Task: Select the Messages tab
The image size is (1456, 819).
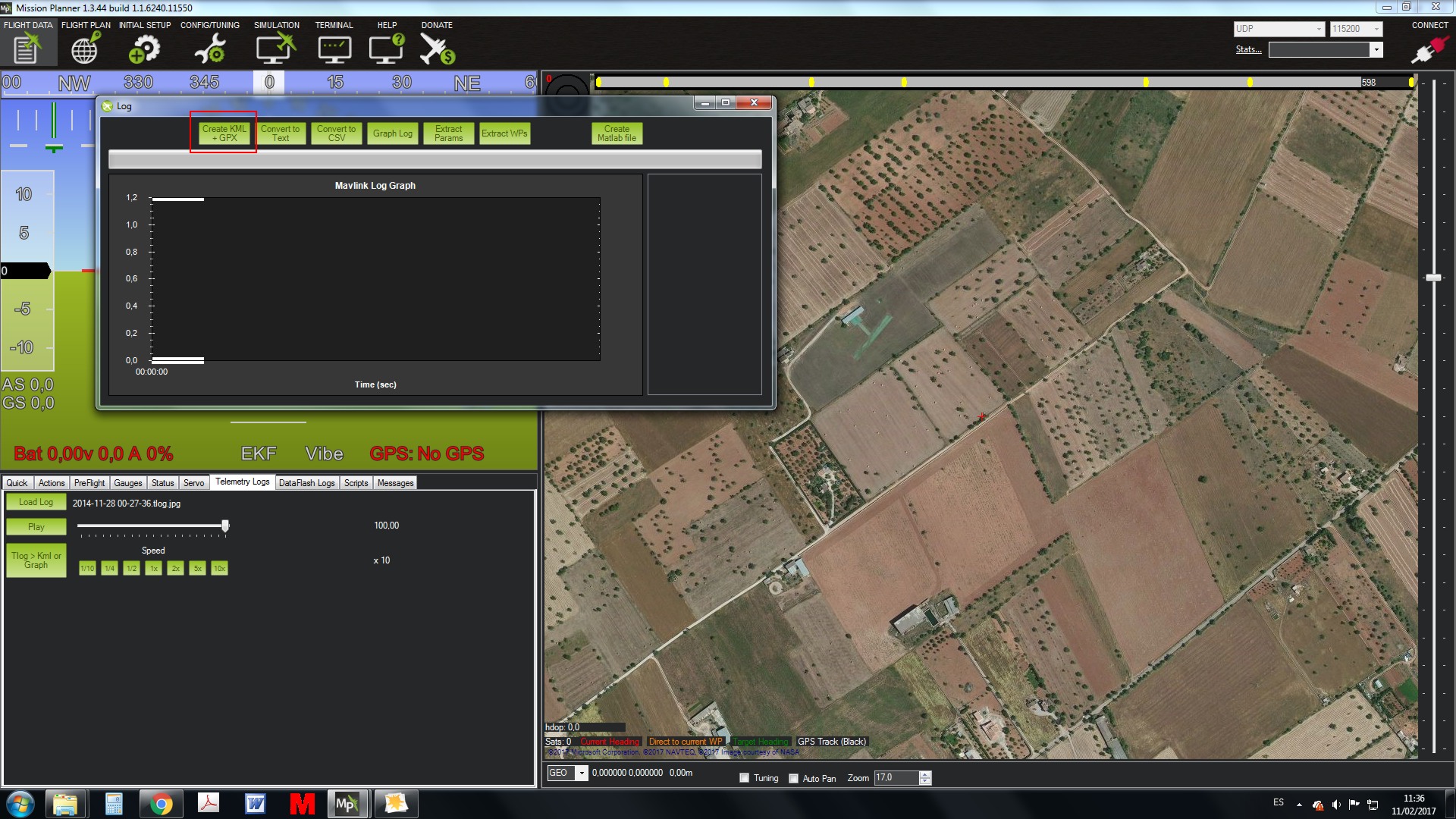Action: pos(395,483)
